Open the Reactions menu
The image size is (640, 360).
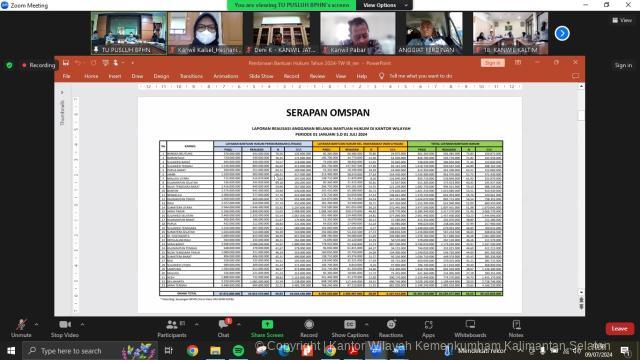click(391, 328)
